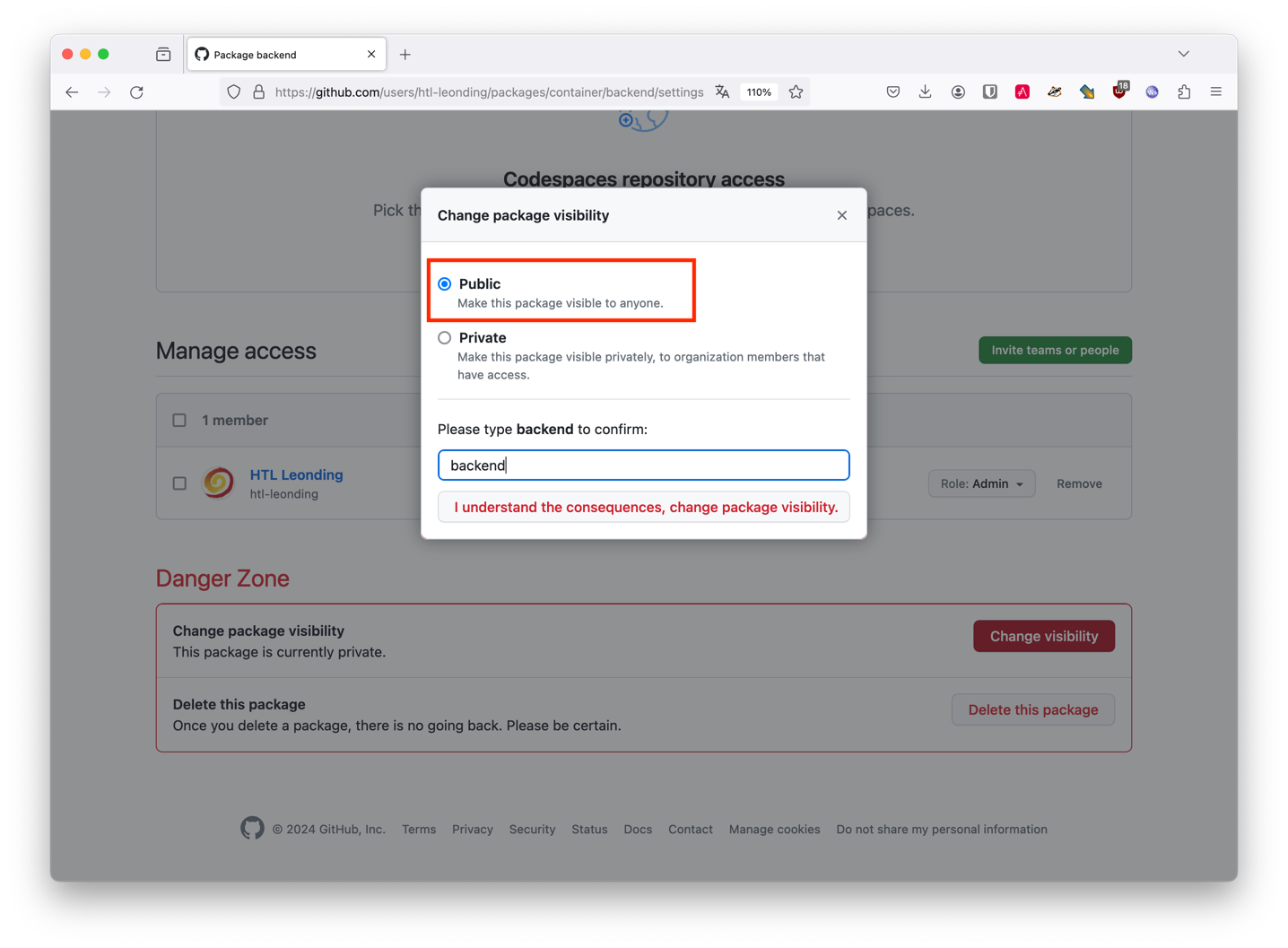The height and width of the screenshot is (948, 1288).
Task: Open Do not share my personal information link
Action: (942, 829)
